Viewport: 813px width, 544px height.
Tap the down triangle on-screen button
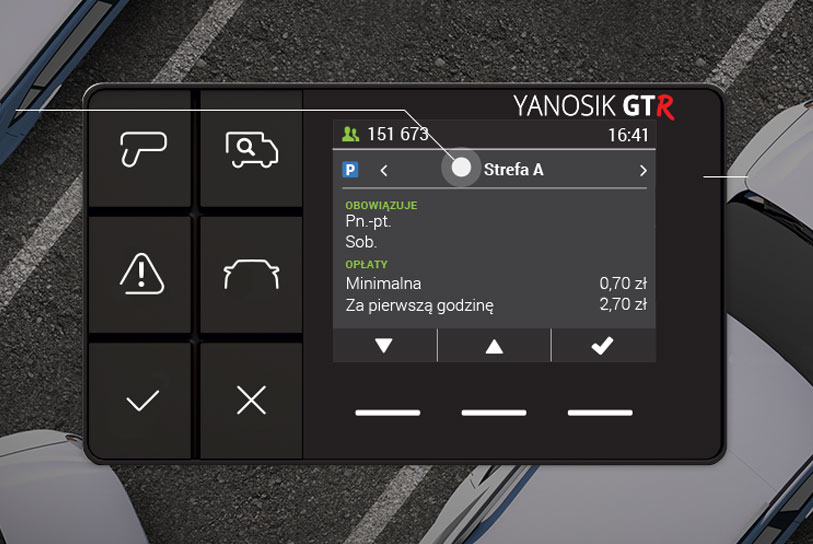click(384, 345)
